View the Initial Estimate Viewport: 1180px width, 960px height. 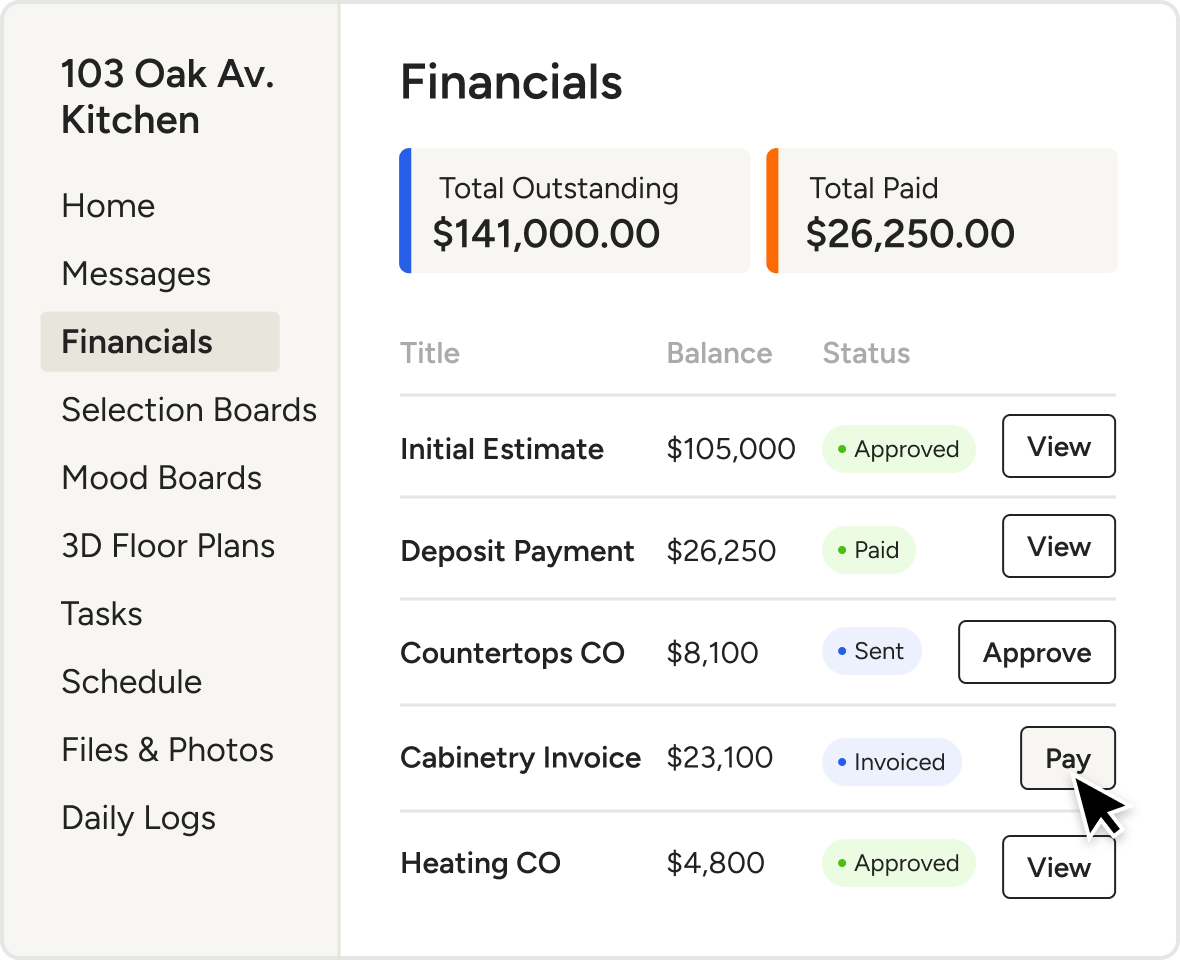[1058, 447]
